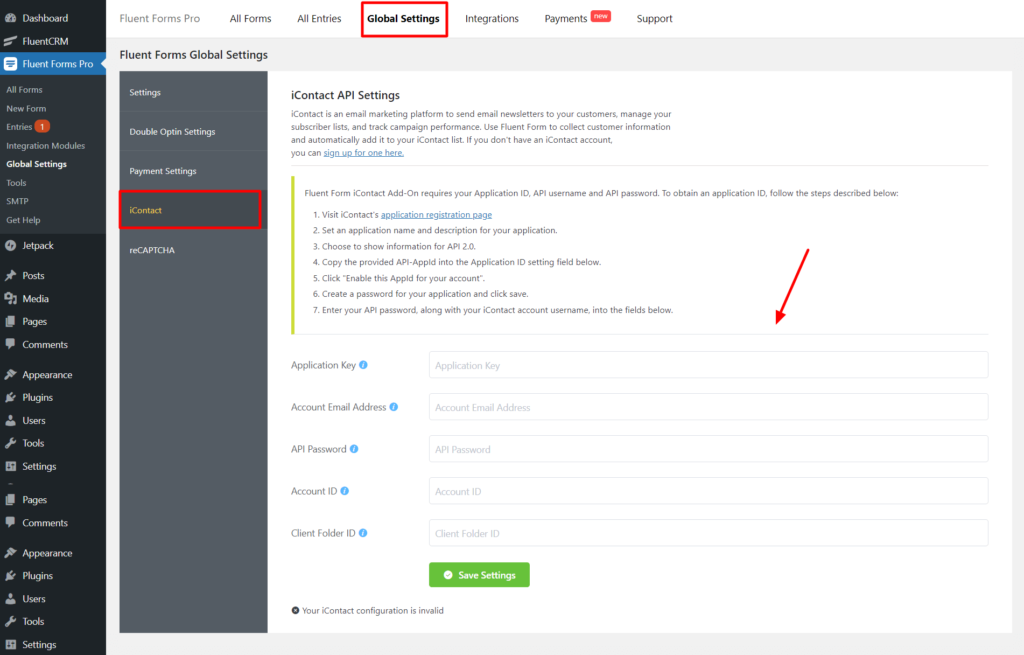Viewport: 1024px width, 655px height.
Task: Open Tools under Fluent Forms Pro submenu
Action: pos(16,183)
